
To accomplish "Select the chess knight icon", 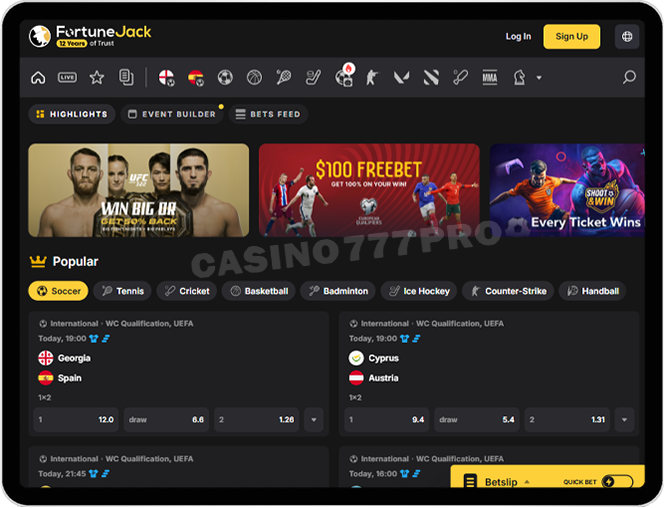I will pyautogui.click(x=519, y=77).
